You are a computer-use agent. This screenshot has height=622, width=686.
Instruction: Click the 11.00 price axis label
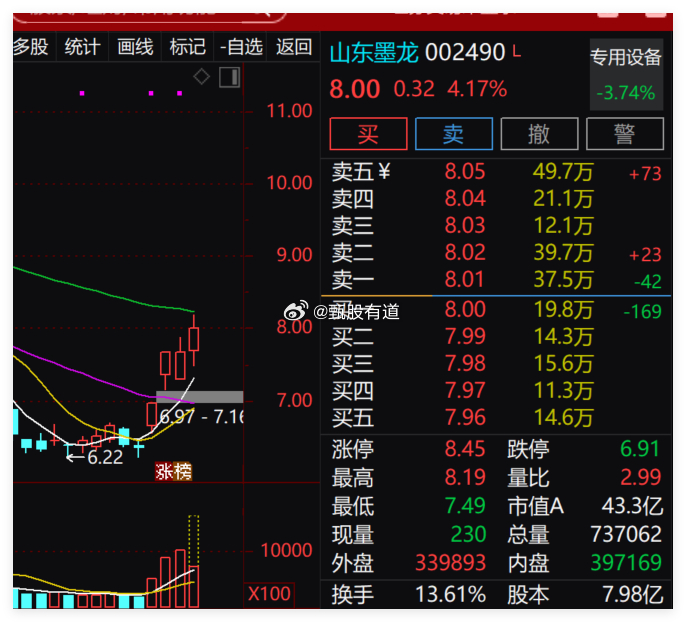tap(290, 111)
